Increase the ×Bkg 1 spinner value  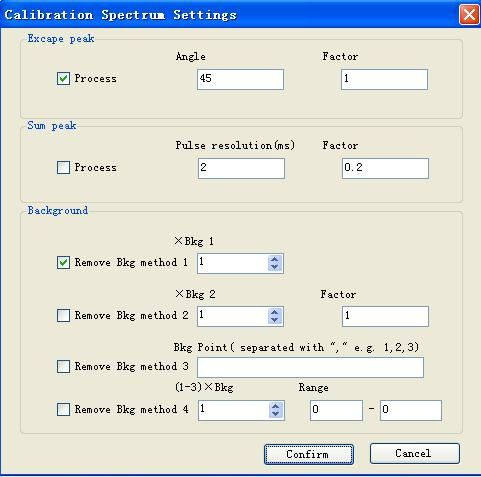275,259
